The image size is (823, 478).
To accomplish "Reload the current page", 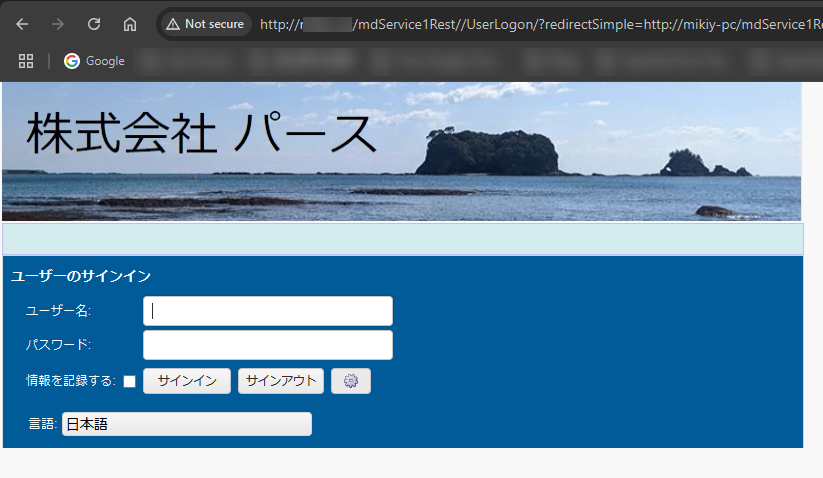I will pos(94,24).
